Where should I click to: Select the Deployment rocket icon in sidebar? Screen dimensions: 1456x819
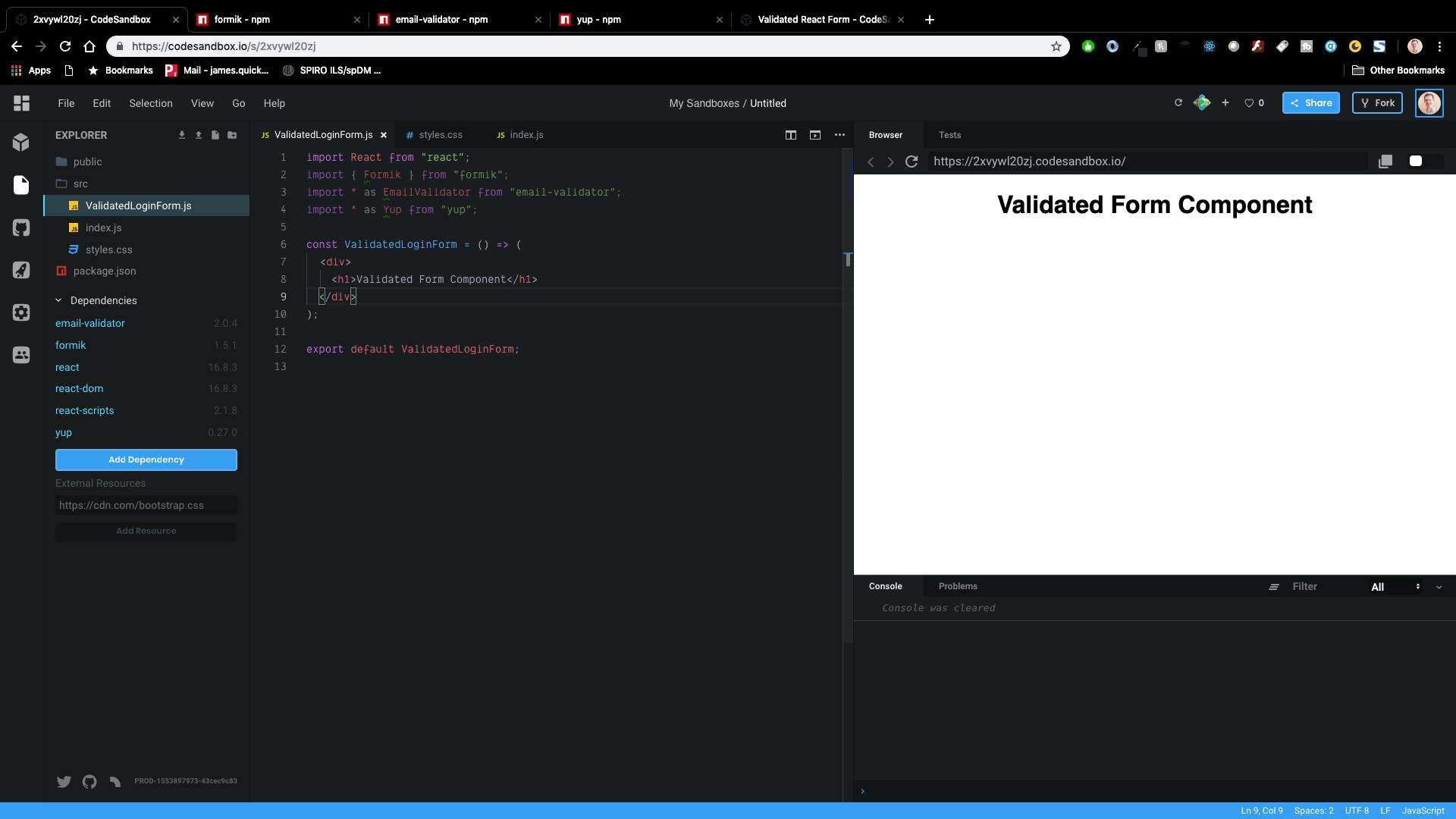pos(21,271)
